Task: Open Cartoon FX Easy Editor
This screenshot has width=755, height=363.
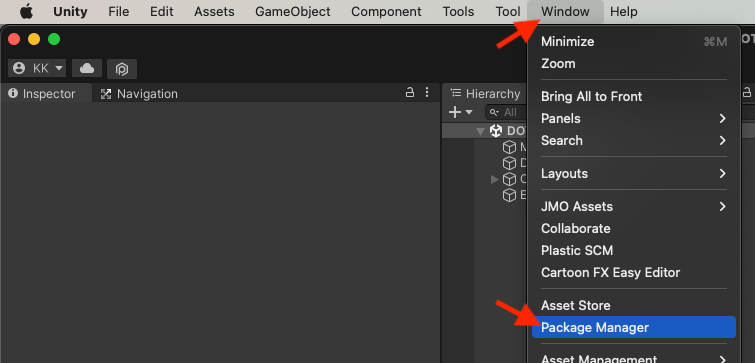Action: tap(634, 272)
